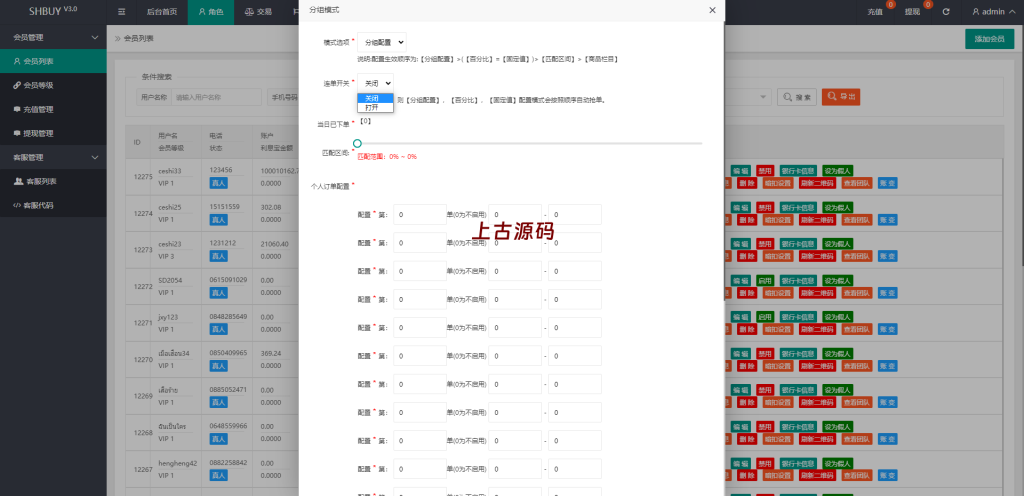Viewport: 1024px width, 496px height.
Task: Click 真人 badge for user SD2054
Action: tap(218, 293)
